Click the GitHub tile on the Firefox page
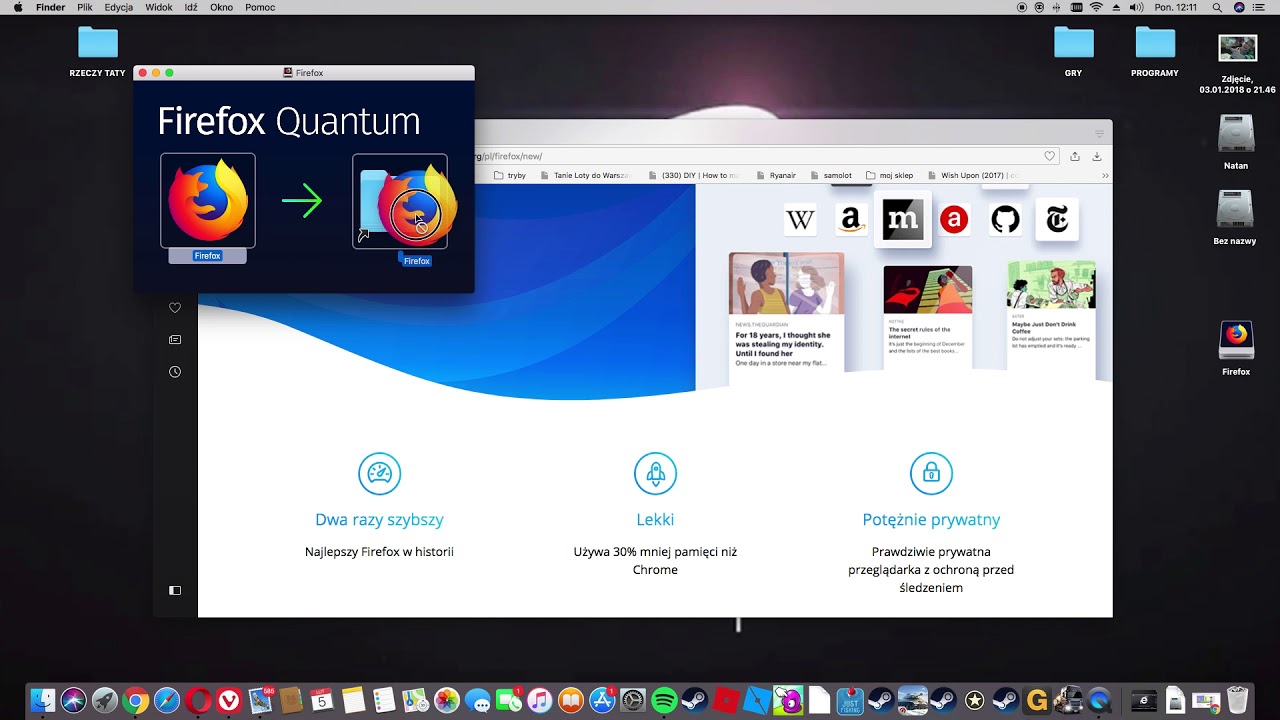The width and height of the screenshot is (1280, 720). pos(1005,220)
